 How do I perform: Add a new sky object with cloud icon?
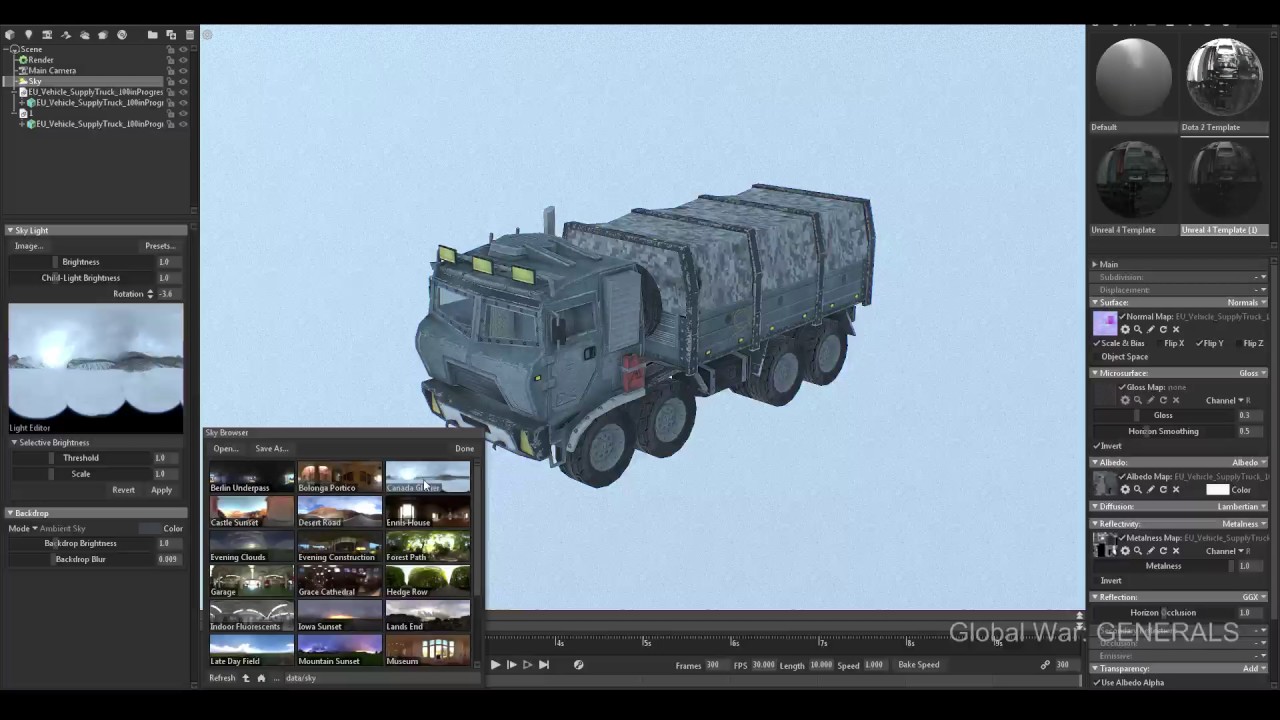tap(85, 35)
